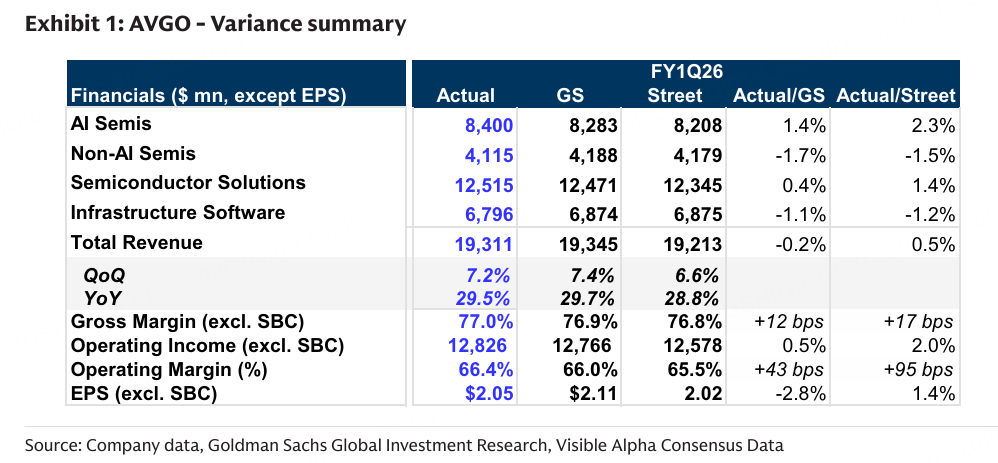This screenshot has height=463, width=998.
Task: Click the Non-AI Semis actual value 4,115
Action: pyautogui.click(x=490, y=155)
